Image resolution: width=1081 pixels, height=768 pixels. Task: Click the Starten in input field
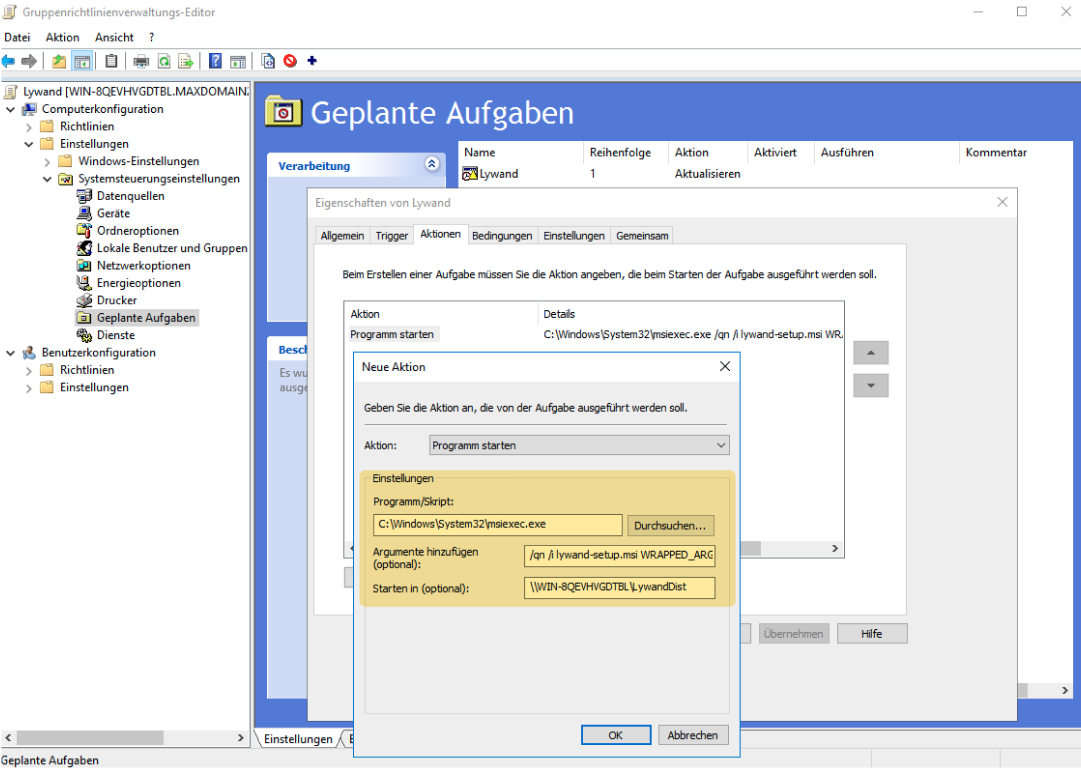coord(619,587)
